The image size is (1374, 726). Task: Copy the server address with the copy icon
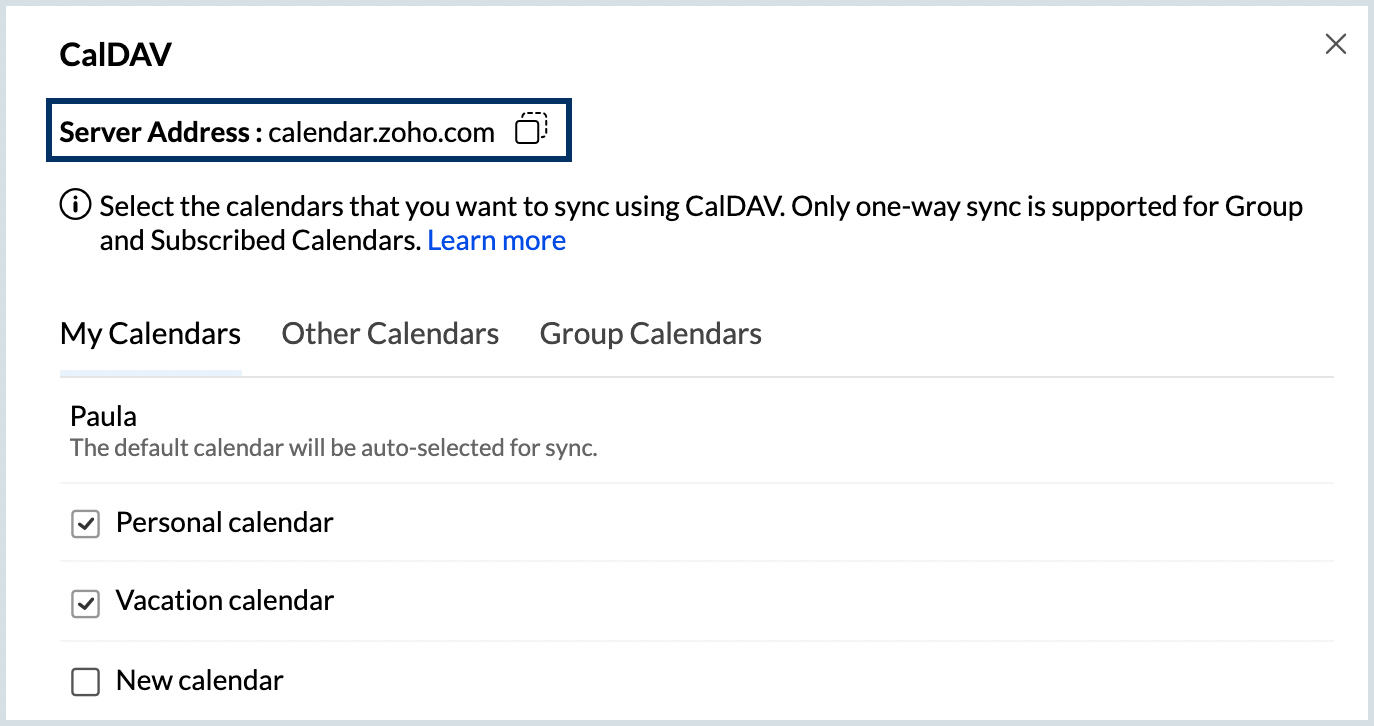point(531,129)
